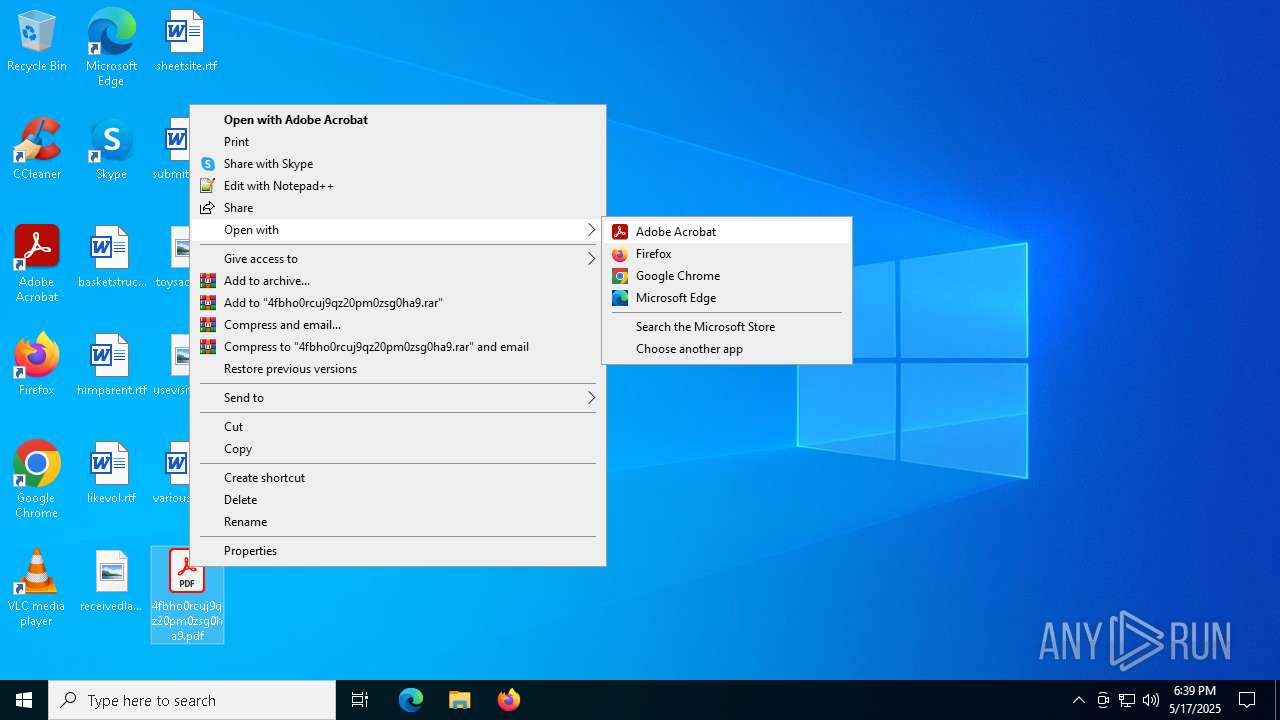
Task: Select the Microsoft Edge desktop shortcut
Action: click(x=111, y=48)
